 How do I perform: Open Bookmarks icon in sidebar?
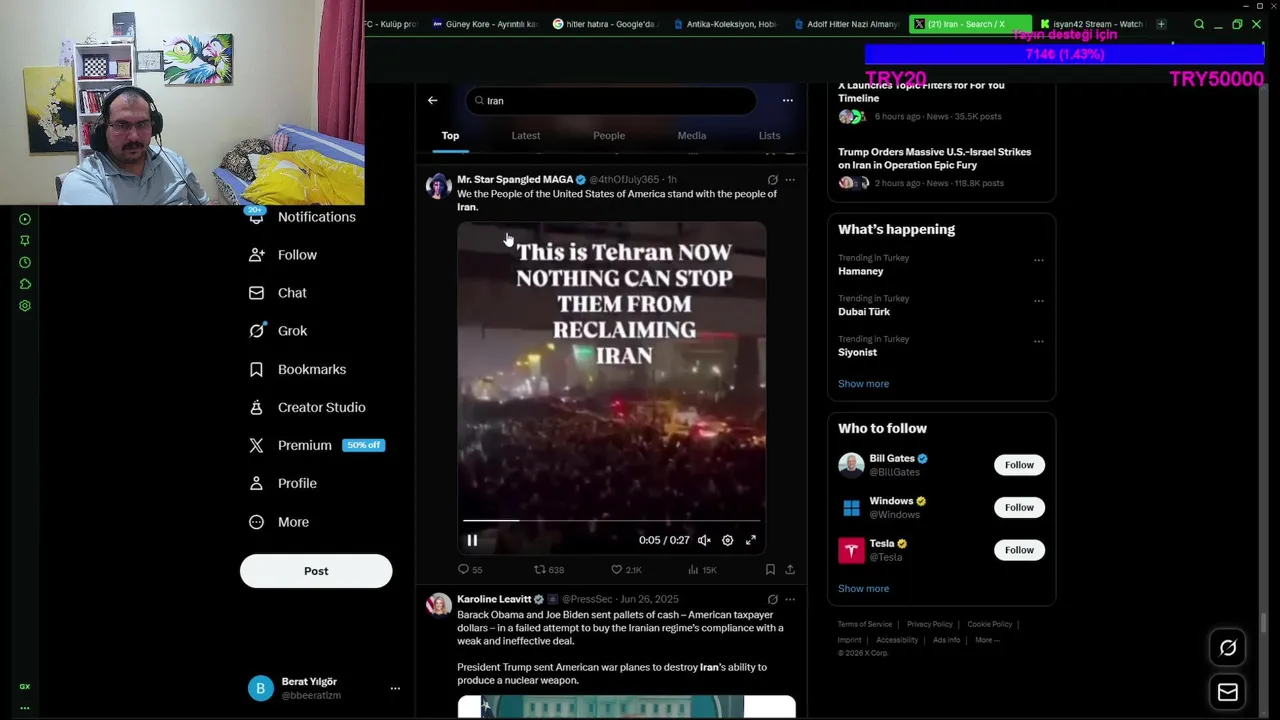click(257, 369)
